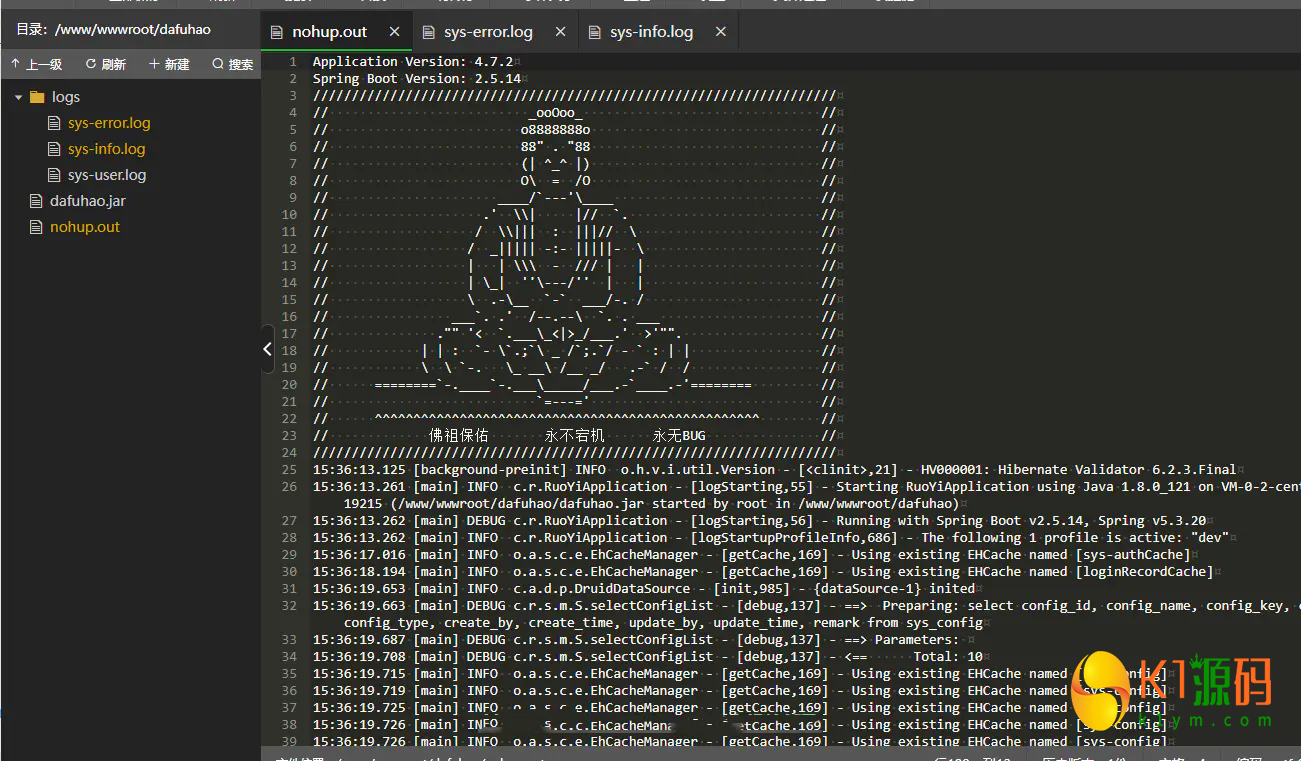The width and height of the screenshot is (1301, 761).
Task: Click the search magnifier icon
Action: click(218, 64)
